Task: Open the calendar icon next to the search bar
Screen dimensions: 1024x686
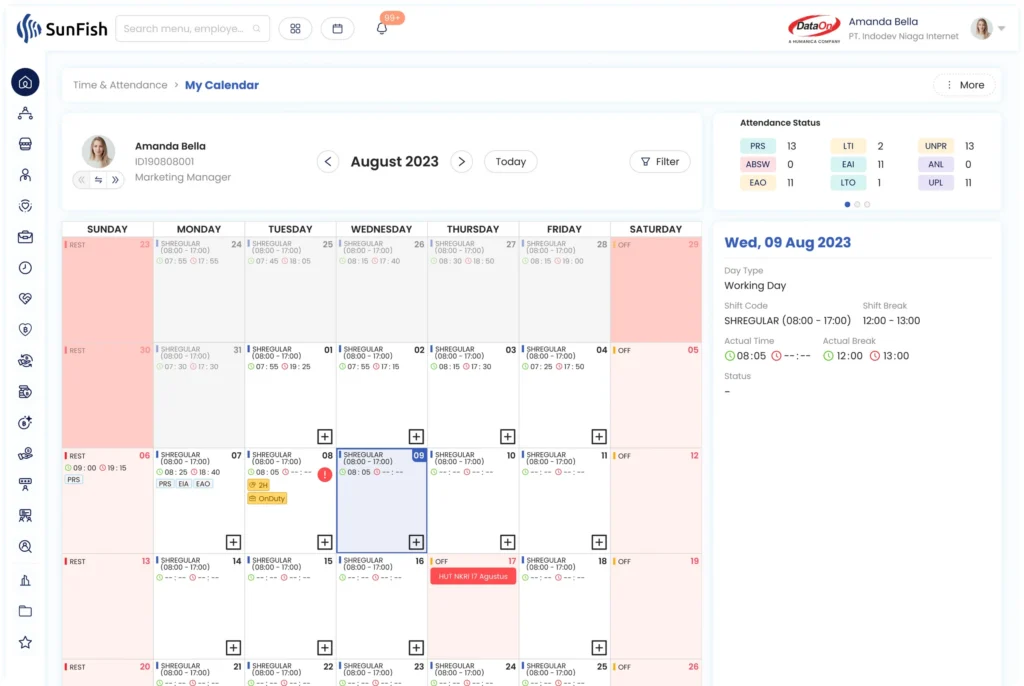Action: point(337,28)
